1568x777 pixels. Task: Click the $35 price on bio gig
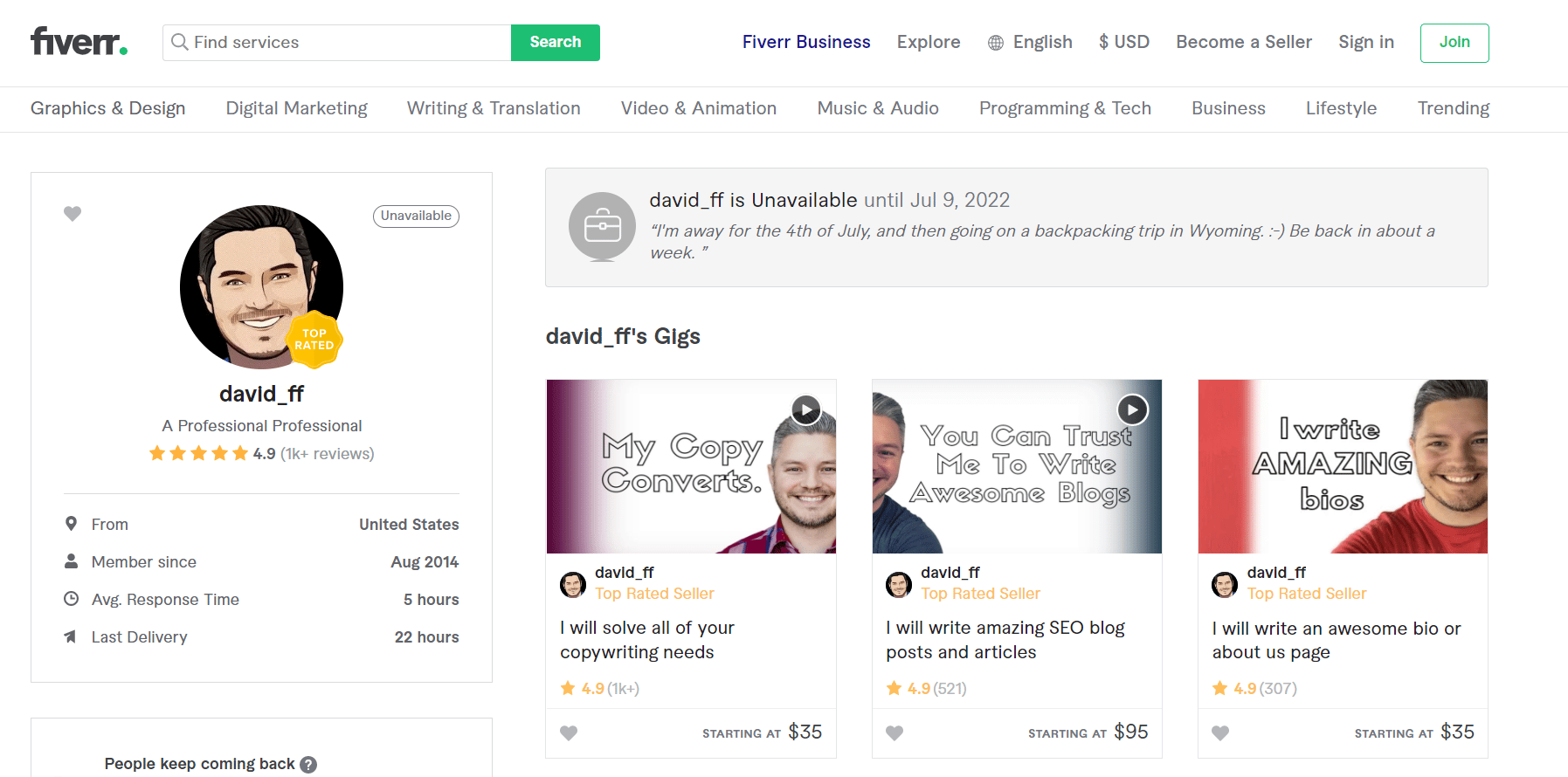pyautogui.click(x=1457, y=732)
